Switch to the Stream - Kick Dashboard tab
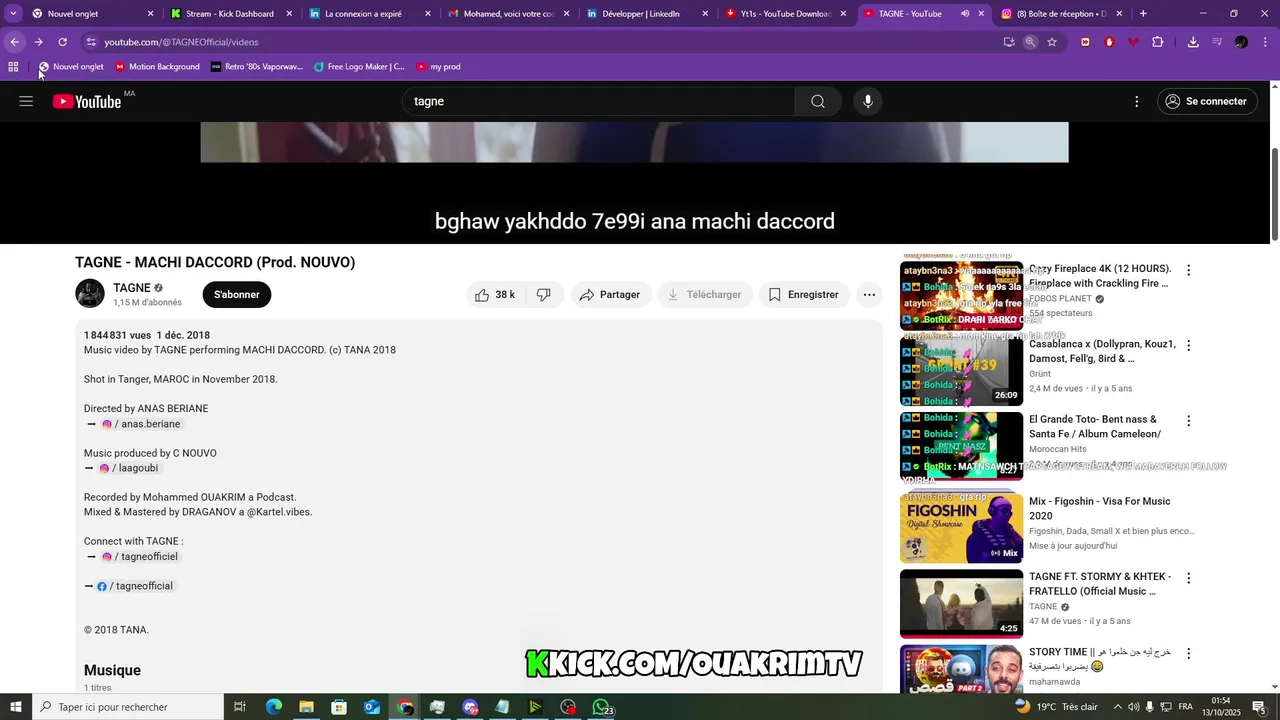The image size is (1280, 720). tap(229, 14)
